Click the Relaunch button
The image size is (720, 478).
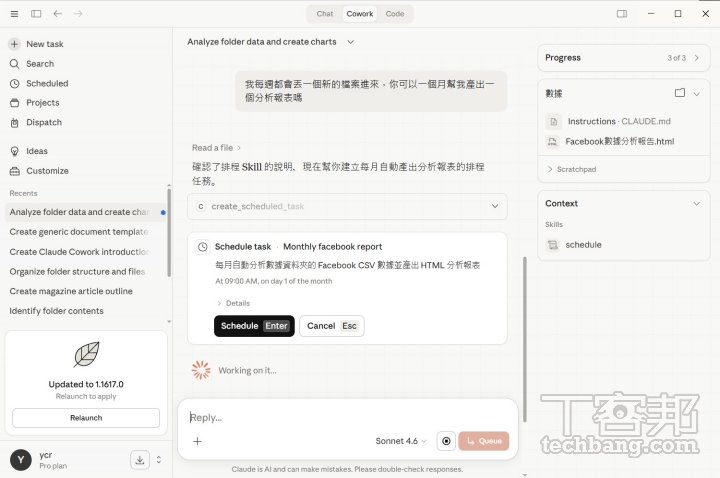point(86,418)
